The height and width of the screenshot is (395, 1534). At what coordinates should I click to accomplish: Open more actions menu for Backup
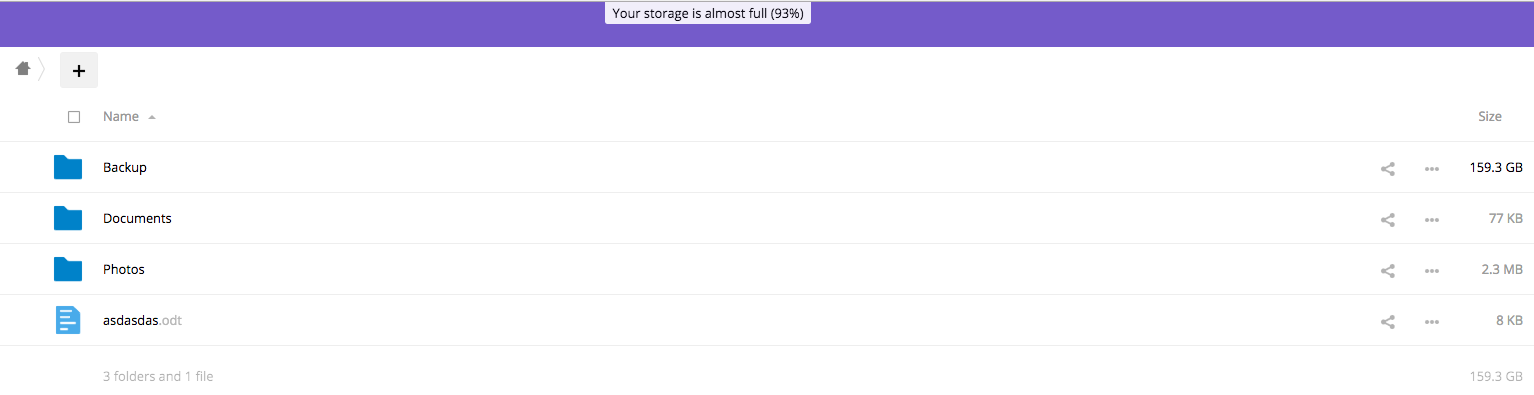tap(1432, 168)
